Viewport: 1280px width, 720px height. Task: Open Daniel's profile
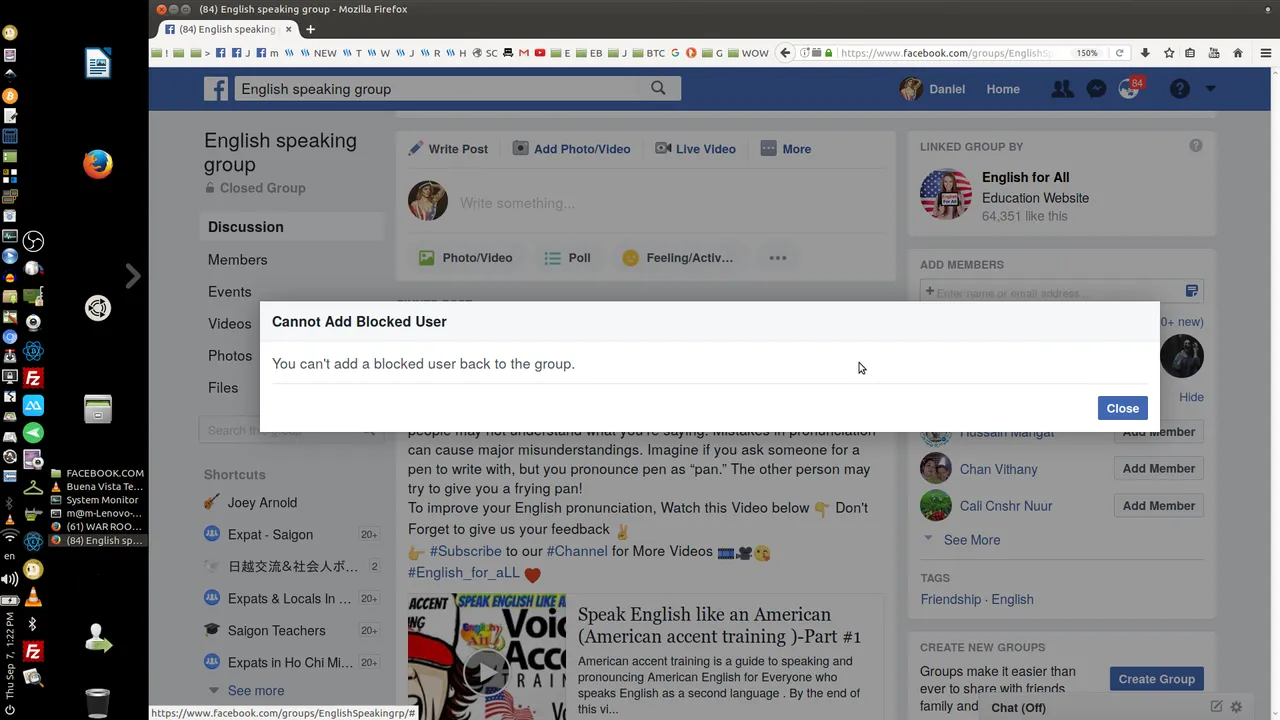click(x=933, y=89)
